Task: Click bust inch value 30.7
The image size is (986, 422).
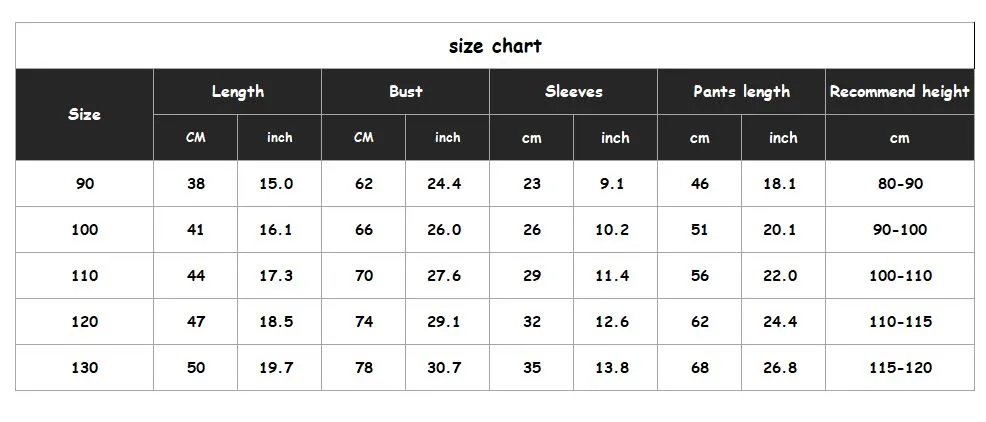Action: tap(447, 368)
